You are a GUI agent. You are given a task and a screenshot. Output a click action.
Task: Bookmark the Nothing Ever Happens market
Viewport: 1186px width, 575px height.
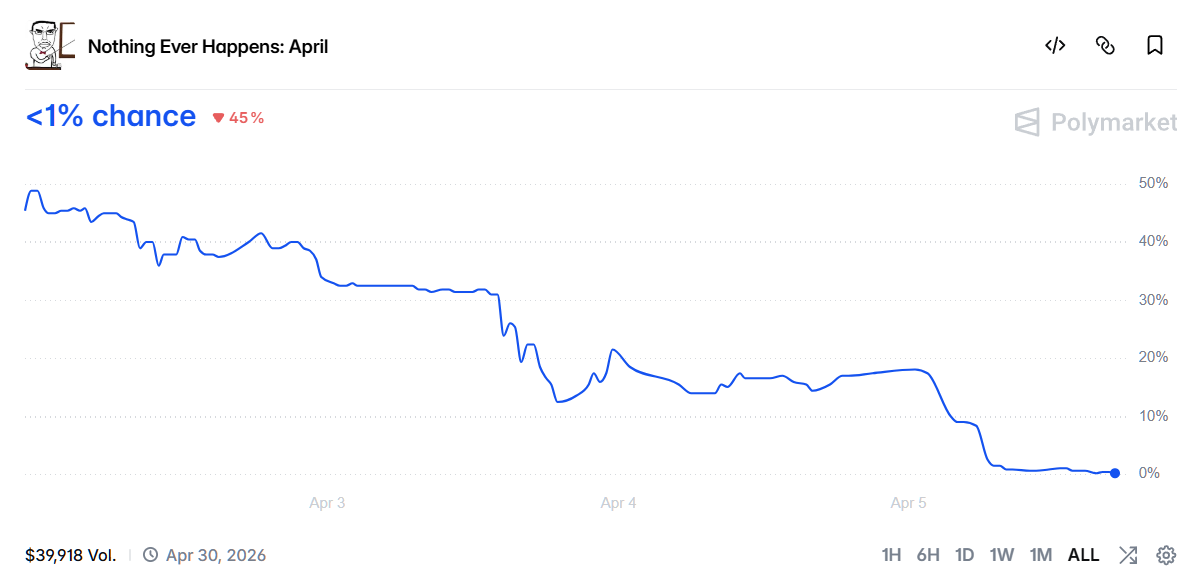point(1155,45)
